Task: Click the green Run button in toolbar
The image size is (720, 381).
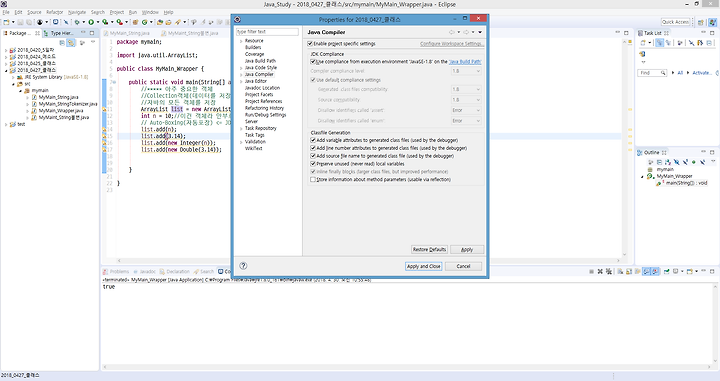Action: (91, 22)
